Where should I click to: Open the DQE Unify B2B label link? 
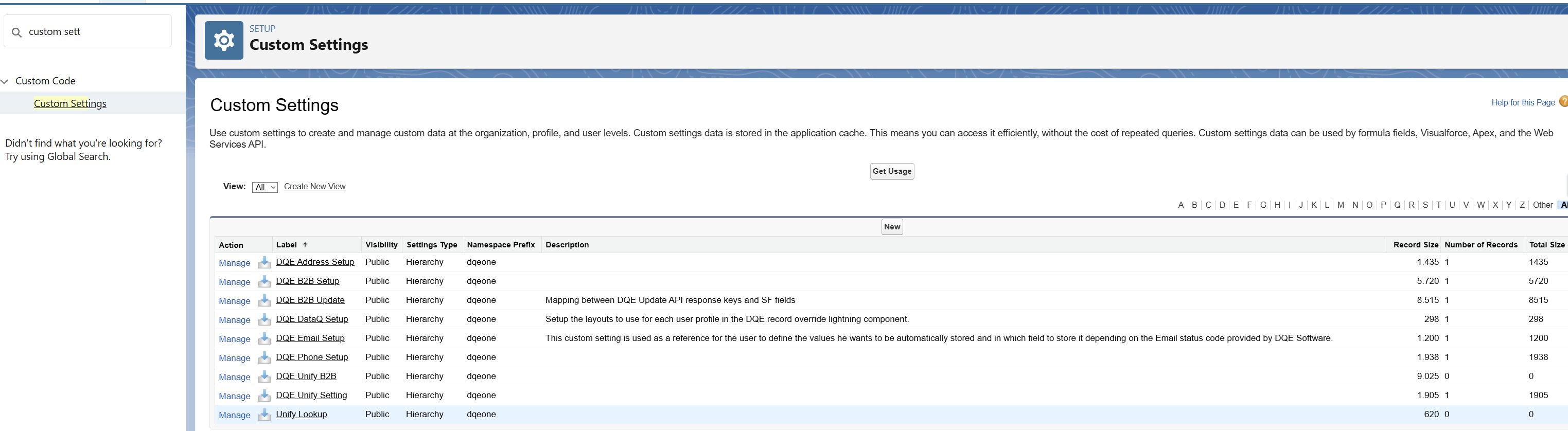click(306, 375)
